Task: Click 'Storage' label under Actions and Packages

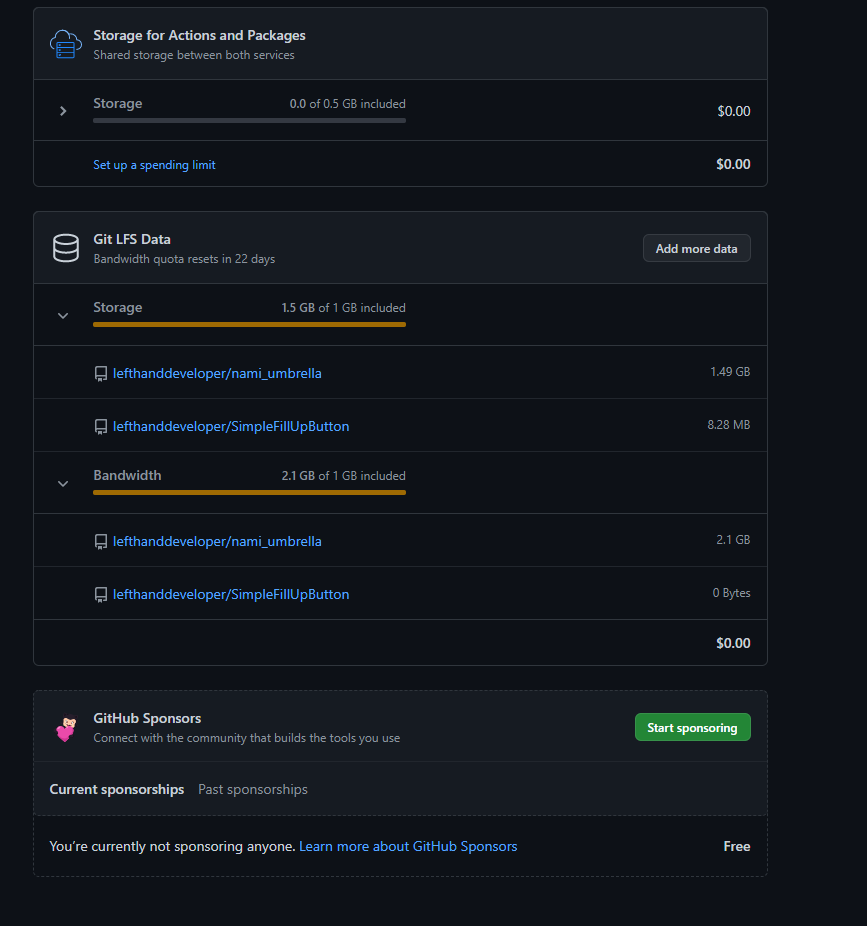Action: 118,103
